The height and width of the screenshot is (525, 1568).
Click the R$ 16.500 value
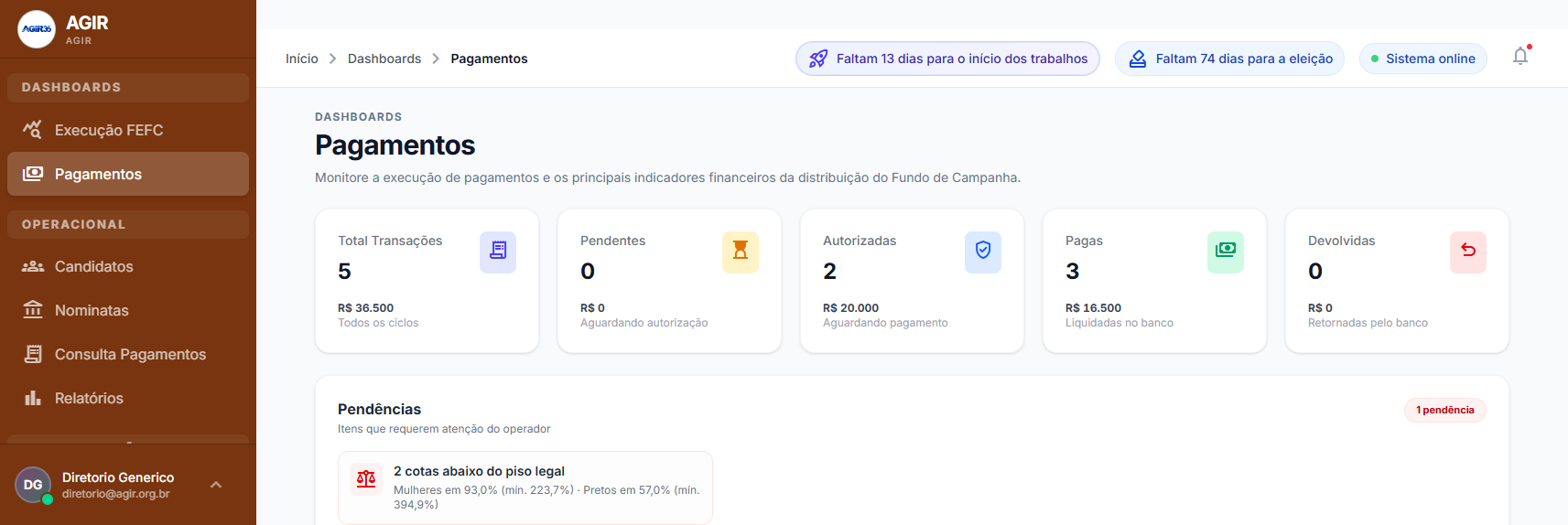coord(1093,308)
